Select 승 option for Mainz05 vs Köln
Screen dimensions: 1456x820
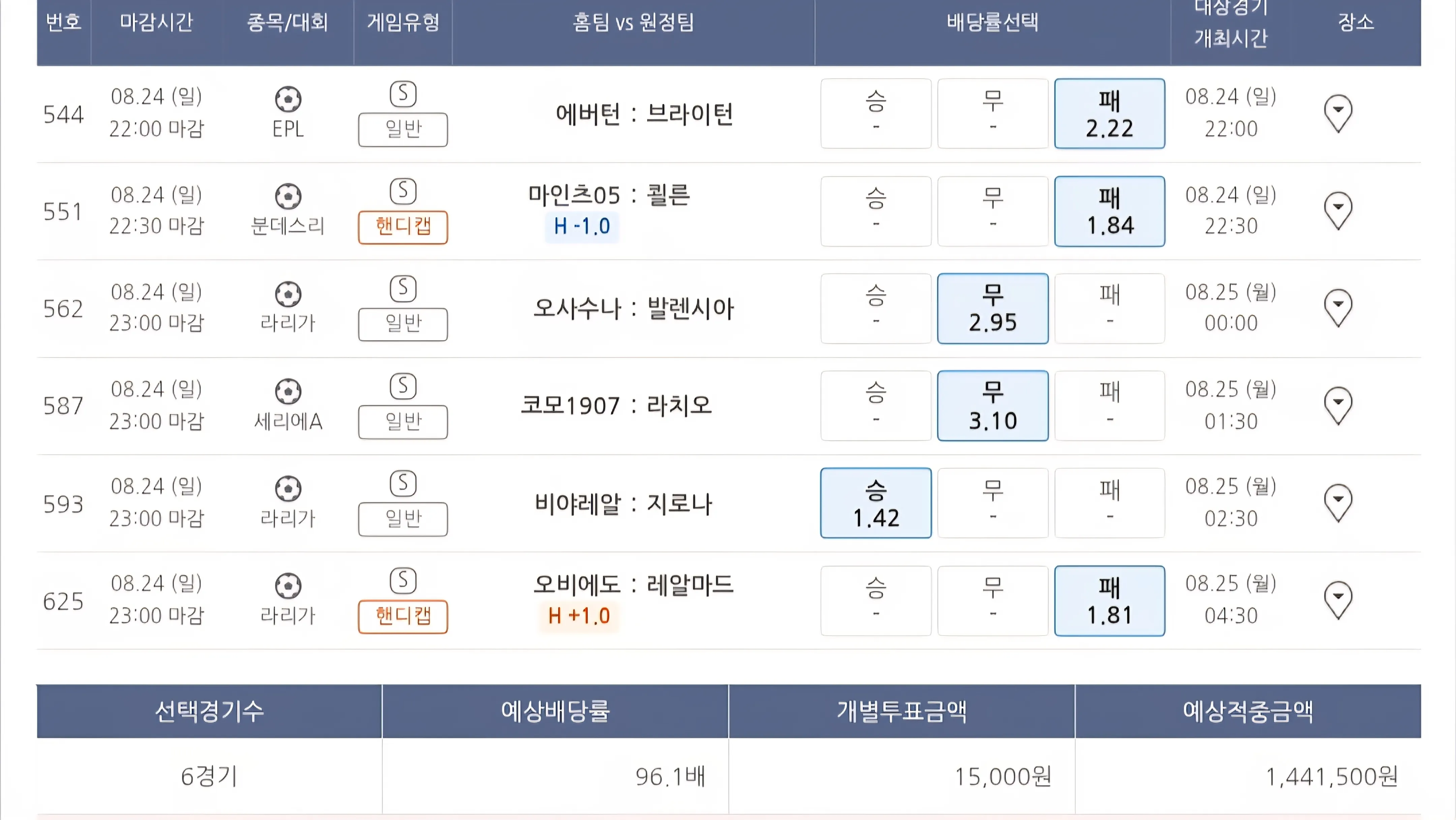[876, 211]
